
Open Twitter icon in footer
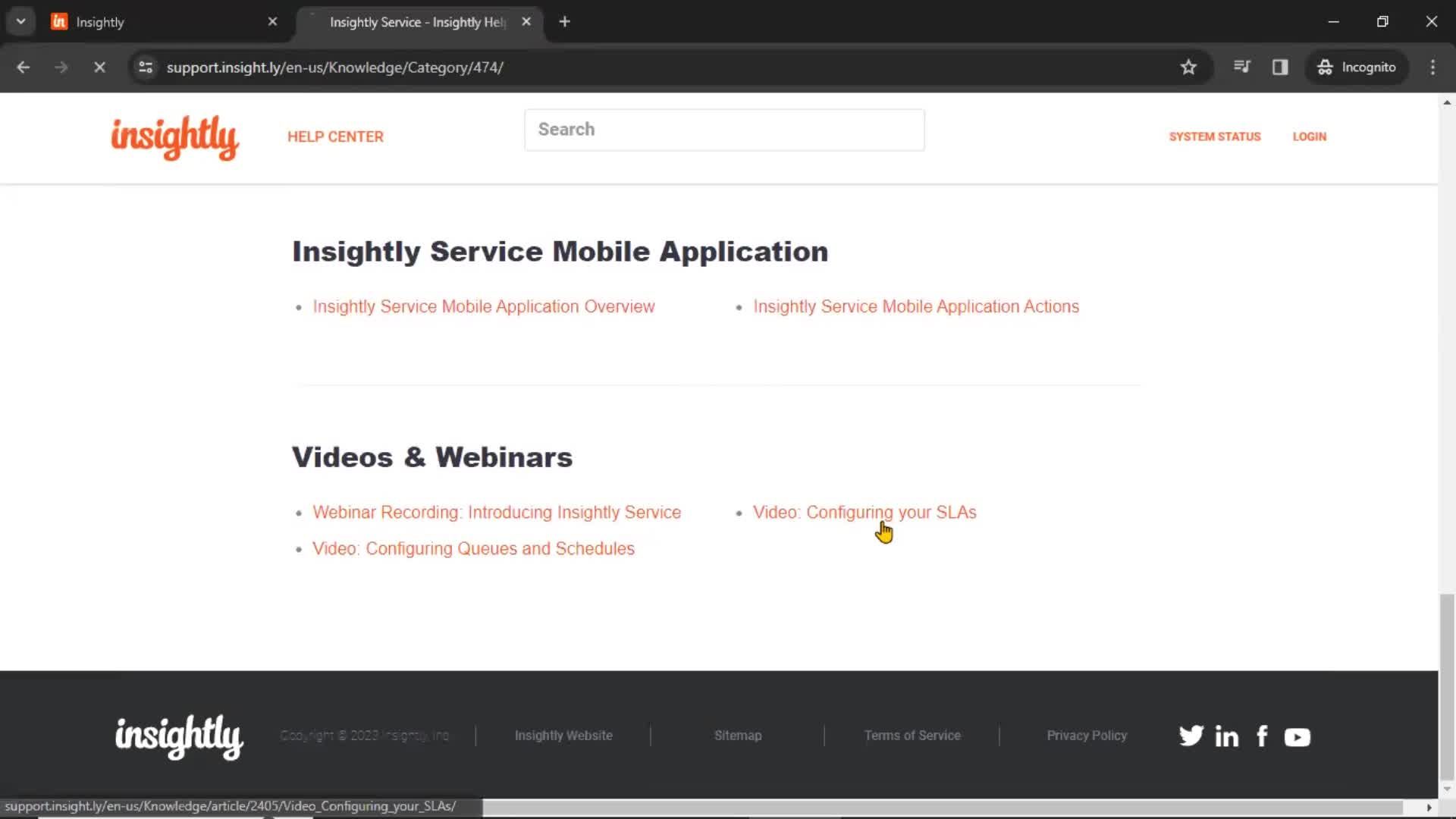coord(1191,736)
